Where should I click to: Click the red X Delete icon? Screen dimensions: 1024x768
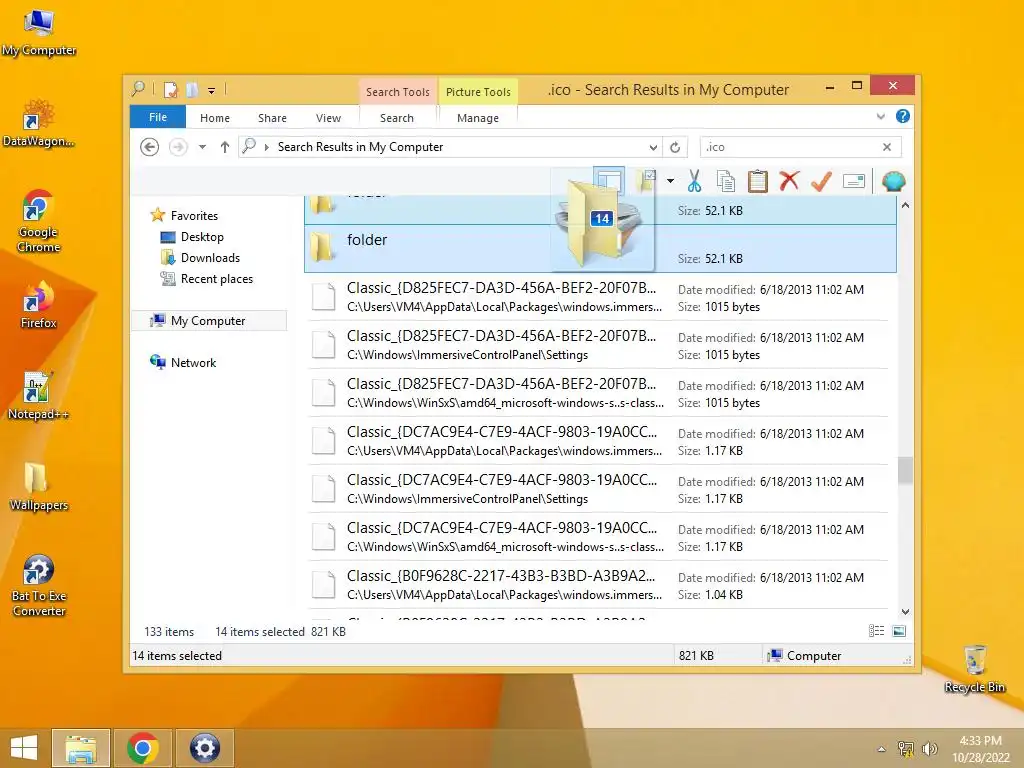(x=789, y=180)
